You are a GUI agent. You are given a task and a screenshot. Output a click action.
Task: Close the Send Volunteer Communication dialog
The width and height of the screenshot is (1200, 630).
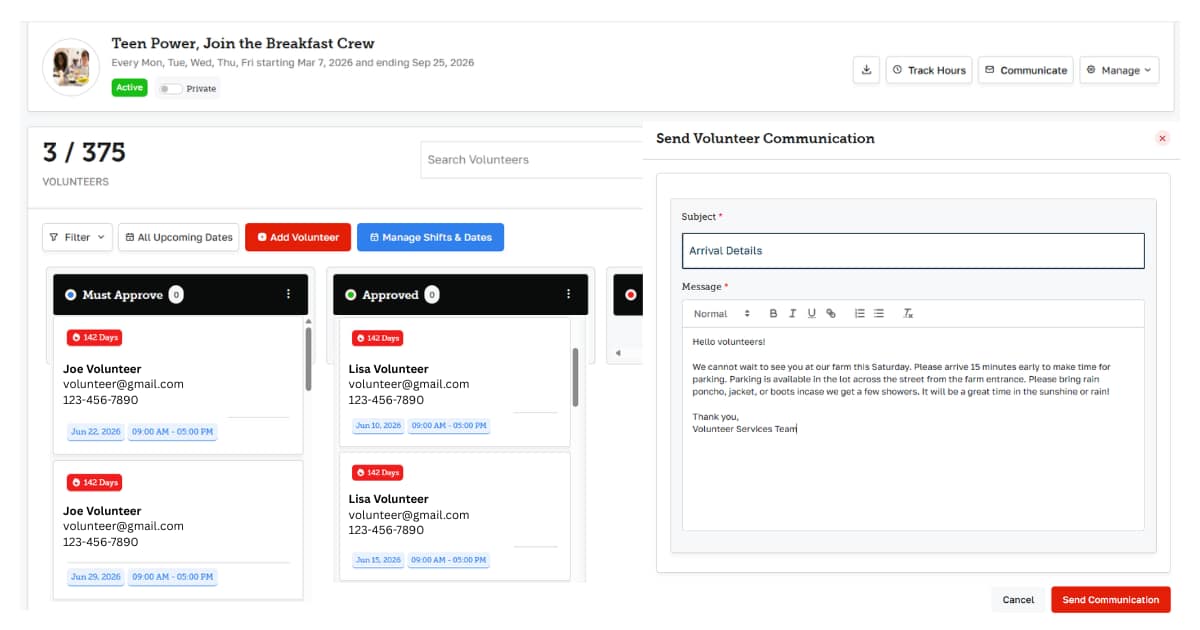[1162, 138]
